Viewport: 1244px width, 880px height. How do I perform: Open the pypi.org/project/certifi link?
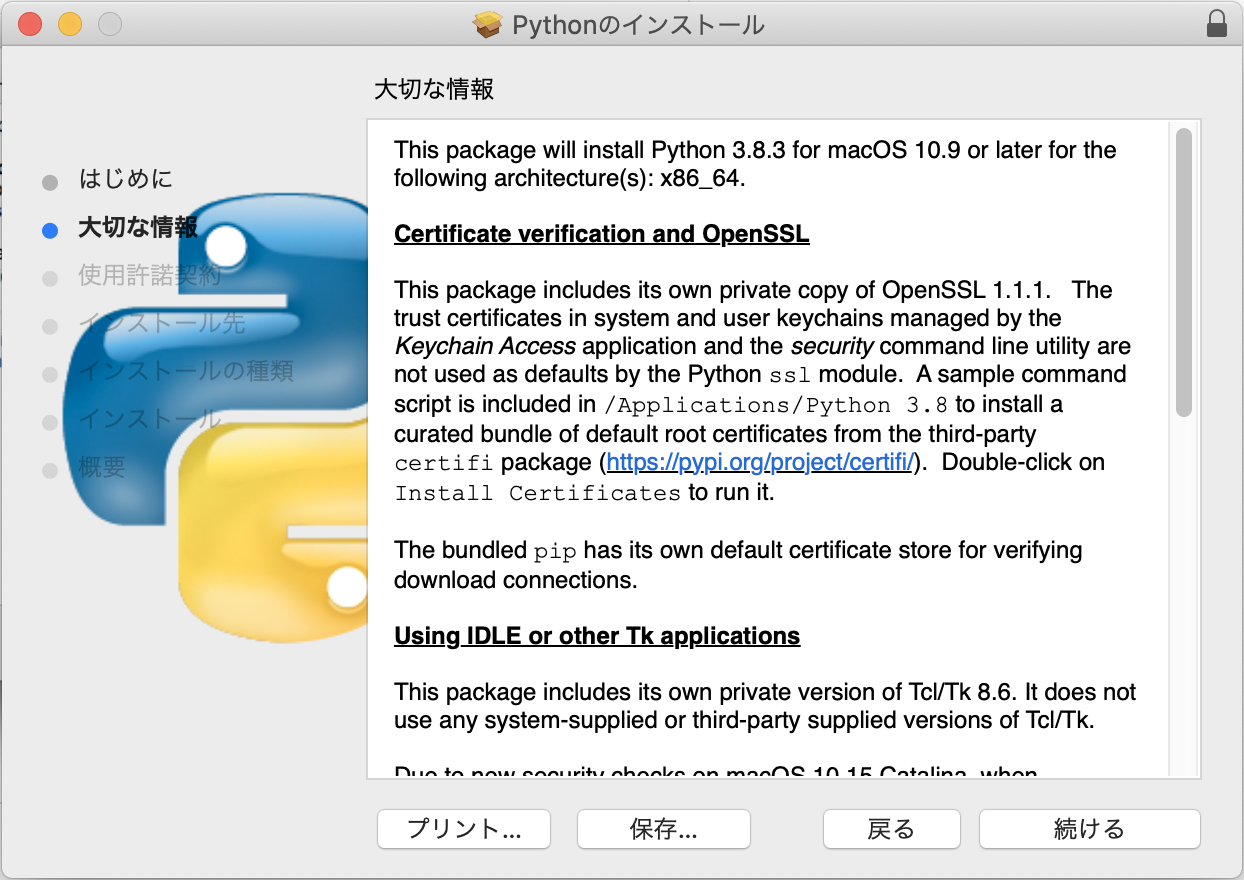coord(759,463)
